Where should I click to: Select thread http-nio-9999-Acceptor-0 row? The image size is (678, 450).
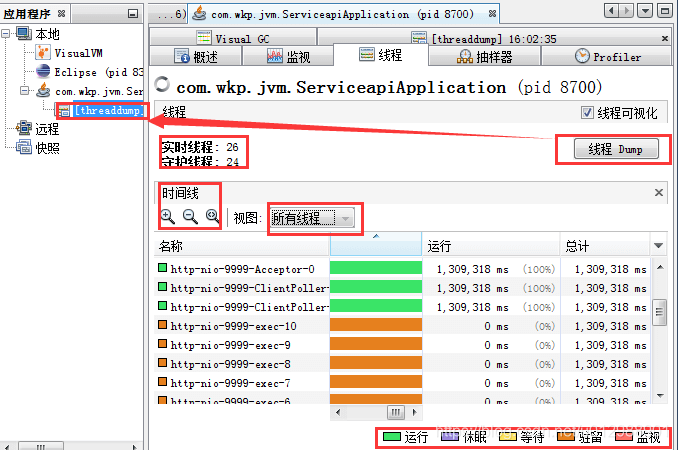pos(402,269)
